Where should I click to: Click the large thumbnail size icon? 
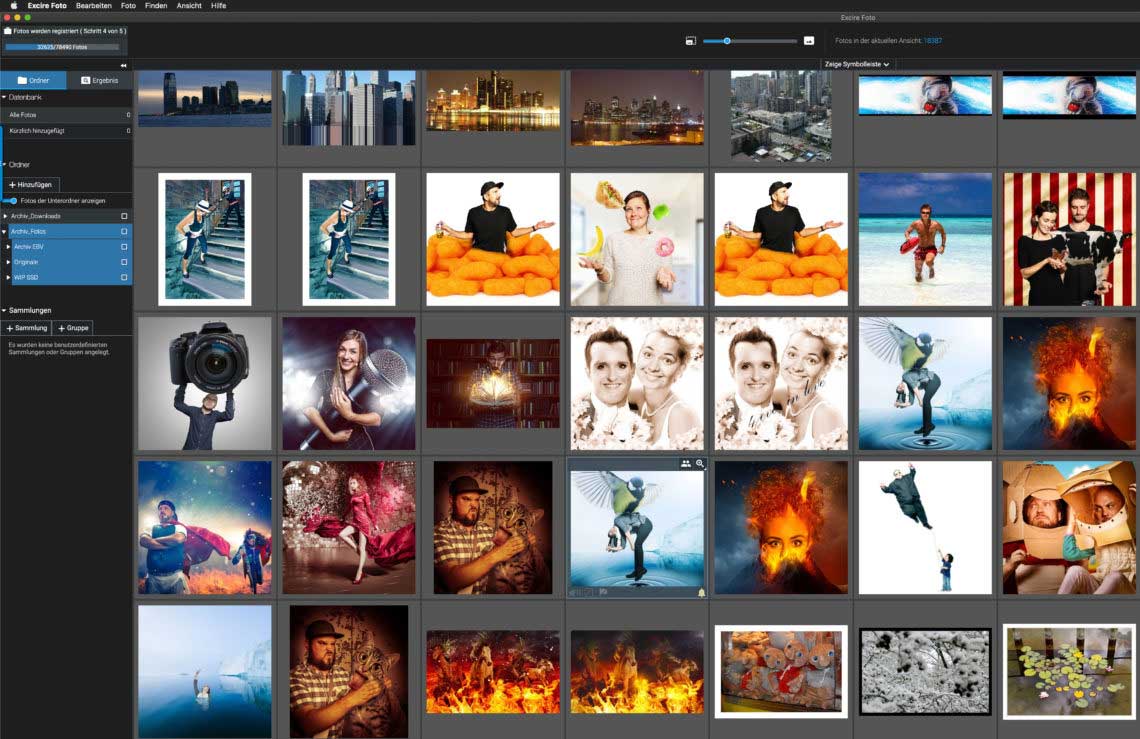click(x=809, y=41)
